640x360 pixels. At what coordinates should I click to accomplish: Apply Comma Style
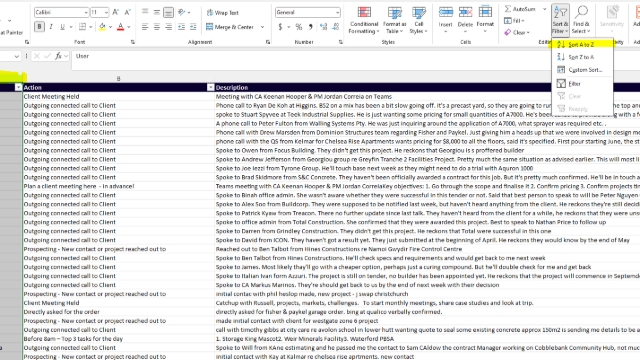311,27
